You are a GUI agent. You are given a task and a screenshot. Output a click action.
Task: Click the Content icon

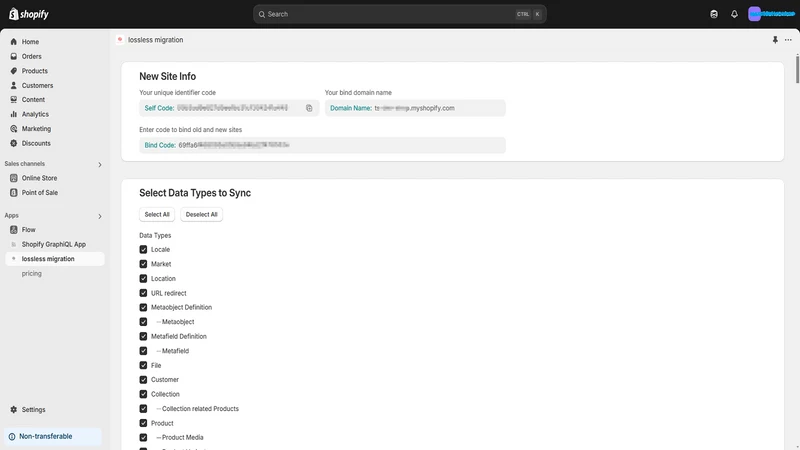tap(14, 99)
